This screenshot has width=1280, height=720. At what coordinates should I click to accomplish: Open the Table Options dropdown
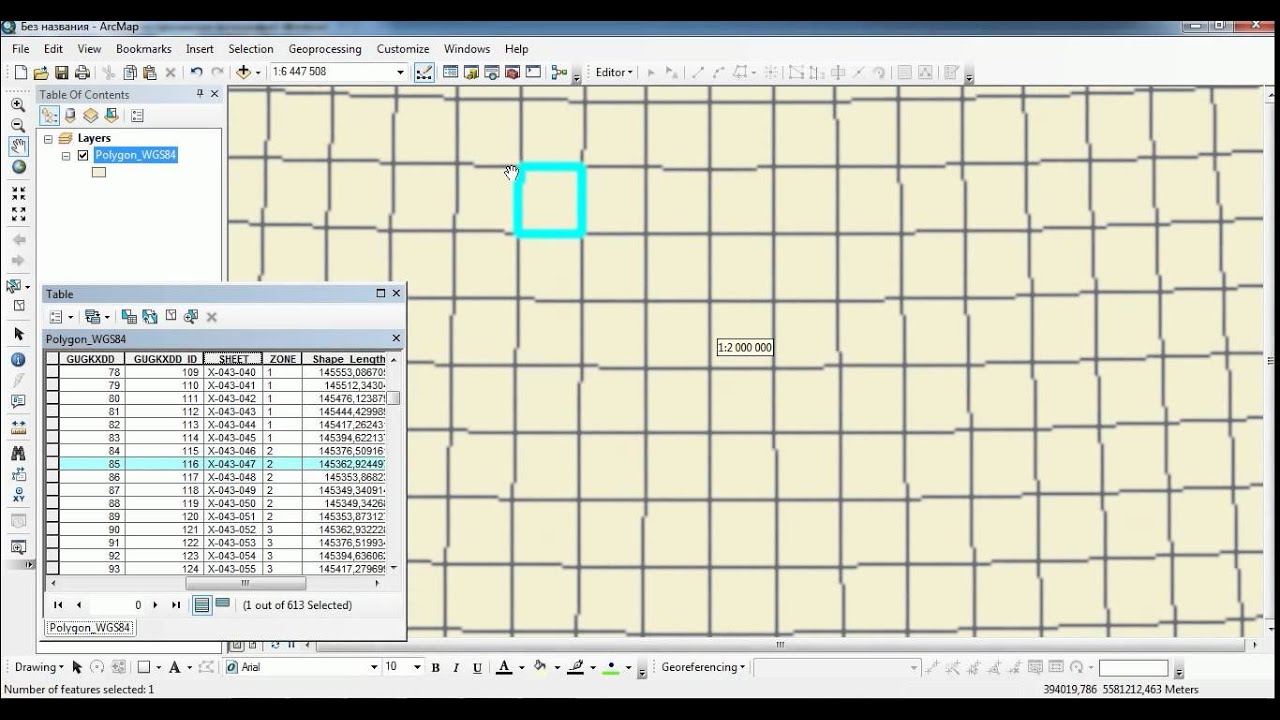click(x=61, y=317)
